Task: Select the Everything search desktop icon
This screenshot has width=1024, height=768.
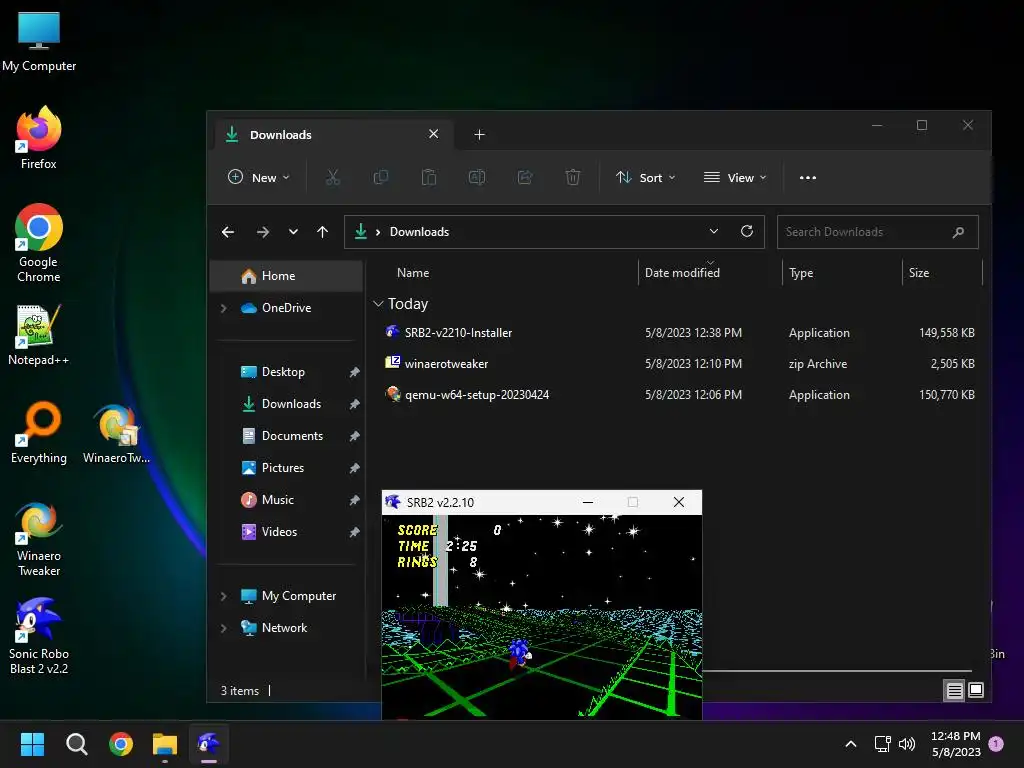Action: tap(39, 432)
